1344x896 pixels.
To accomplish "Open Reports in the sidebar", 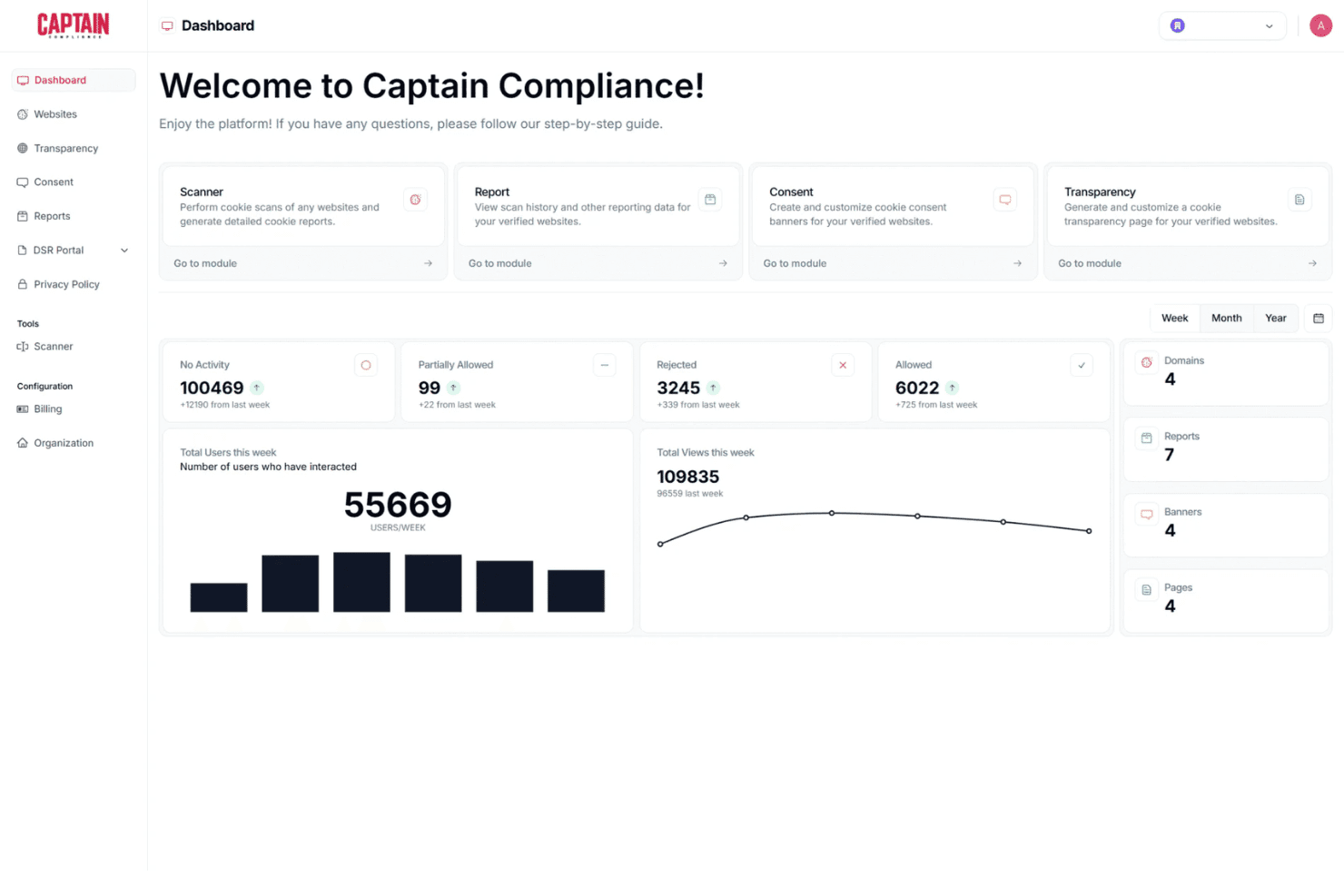I will click(x=74, y=216).
